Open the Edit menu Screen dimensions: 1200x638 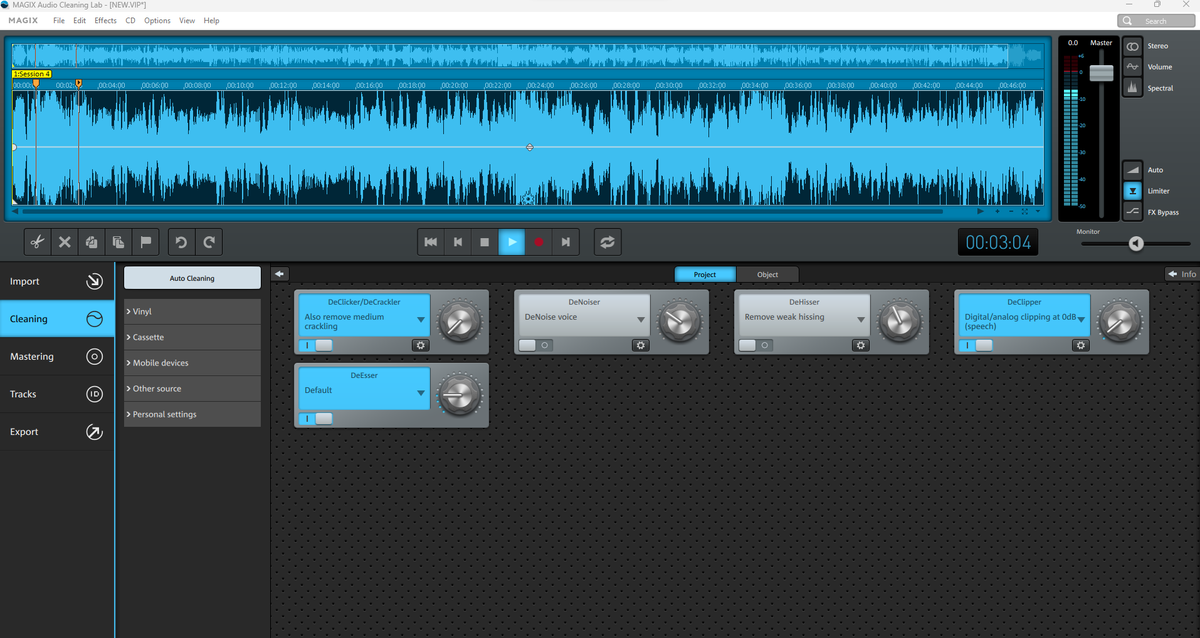click(x=80, y=20)
